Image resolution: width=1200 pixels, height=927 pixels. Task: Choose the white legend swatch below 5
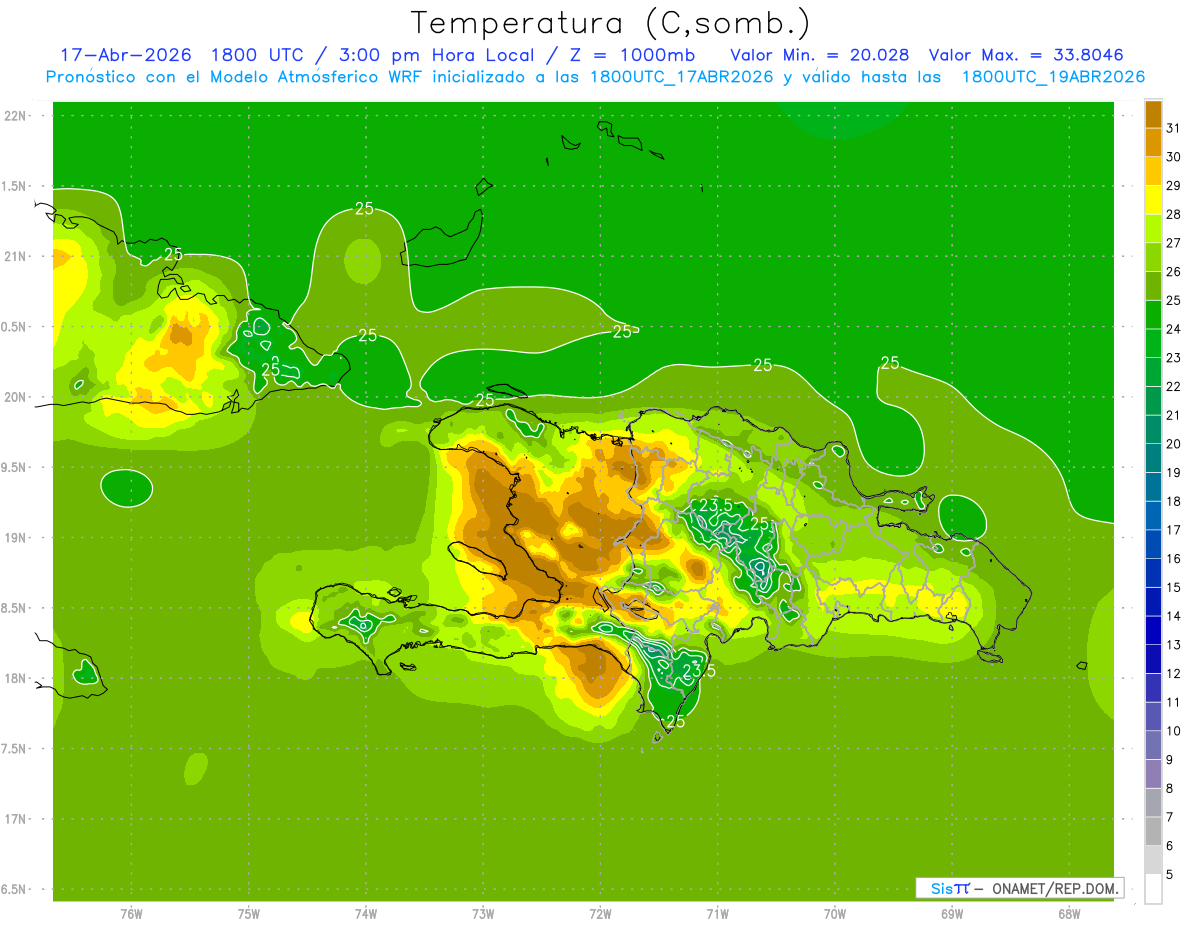(1153, 889)
